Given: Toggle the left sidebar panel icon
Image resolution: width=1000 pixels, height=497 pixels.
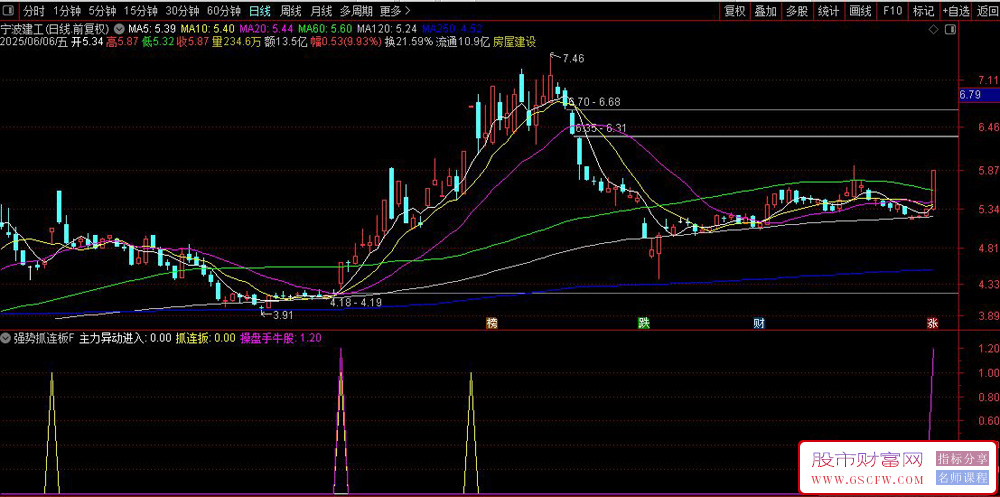Looking at the screenshot, I should (8, 11).
